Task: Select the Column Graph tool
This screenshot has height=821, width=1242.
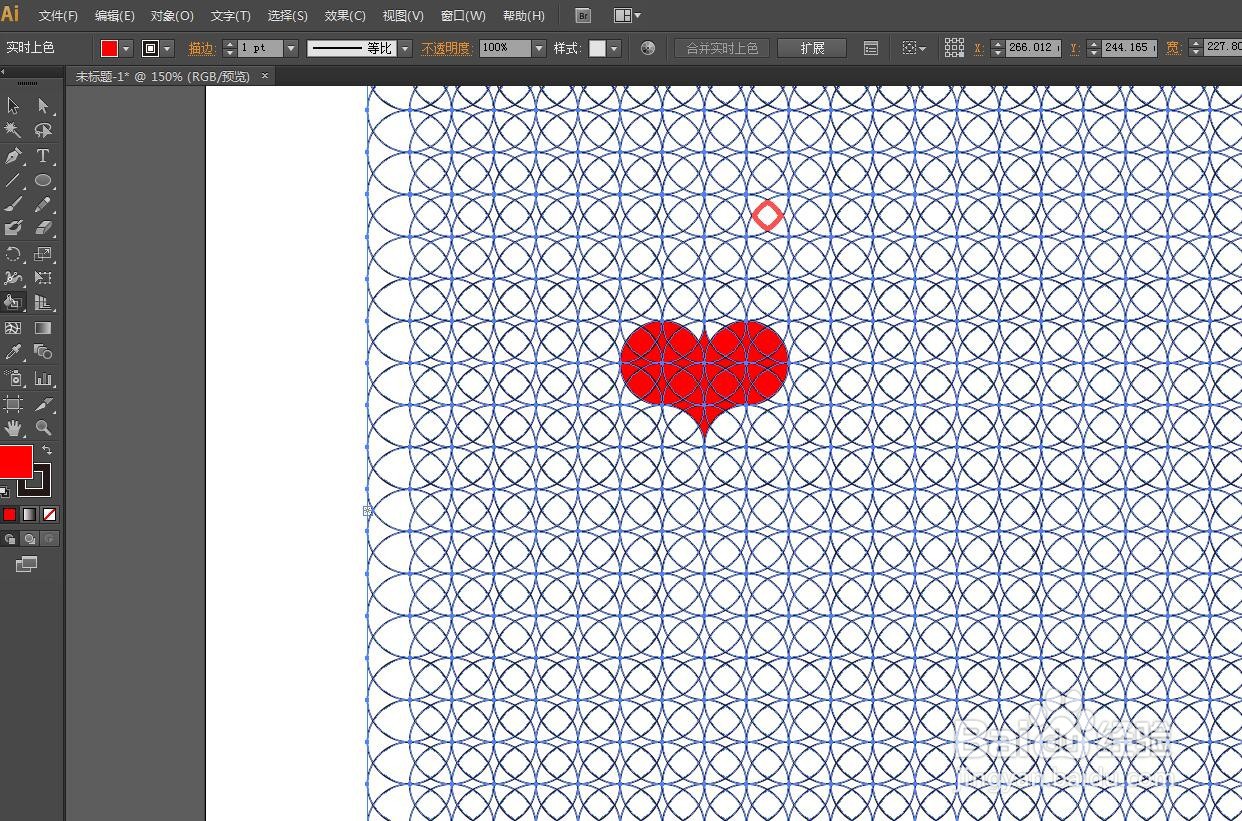Action: [x=43, y=378]
